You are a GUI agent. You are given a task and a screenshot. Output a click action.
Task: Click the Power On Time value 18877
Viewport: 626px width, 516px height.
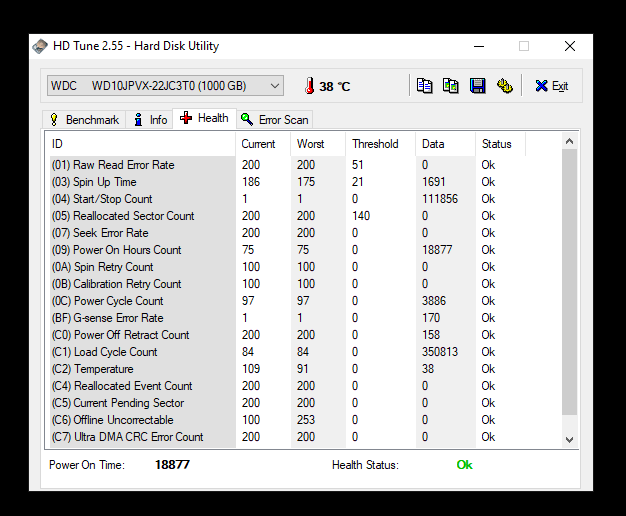coord(172,465)
